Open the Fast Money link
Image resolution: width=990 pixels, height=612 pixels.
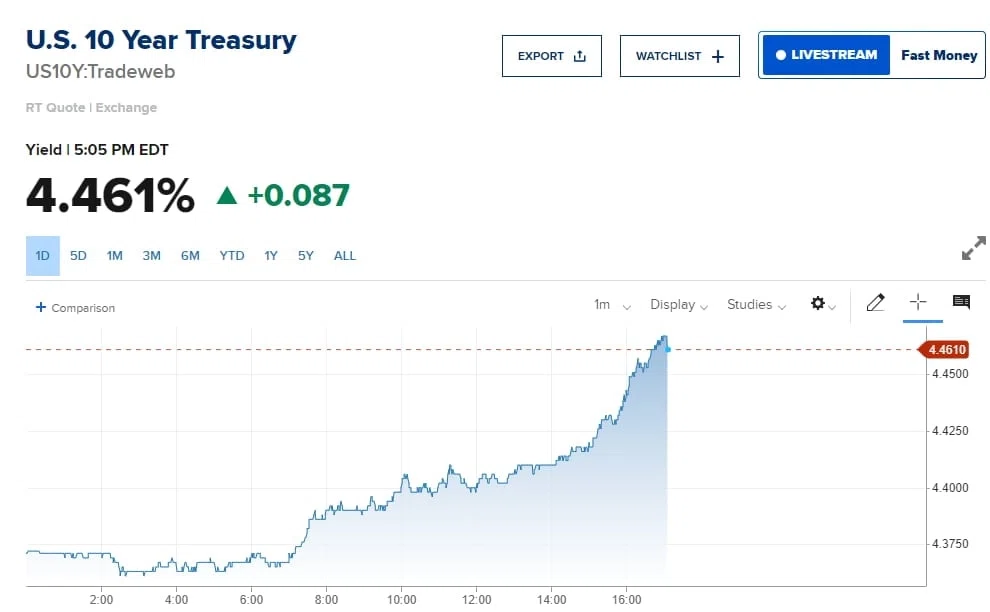939,56
